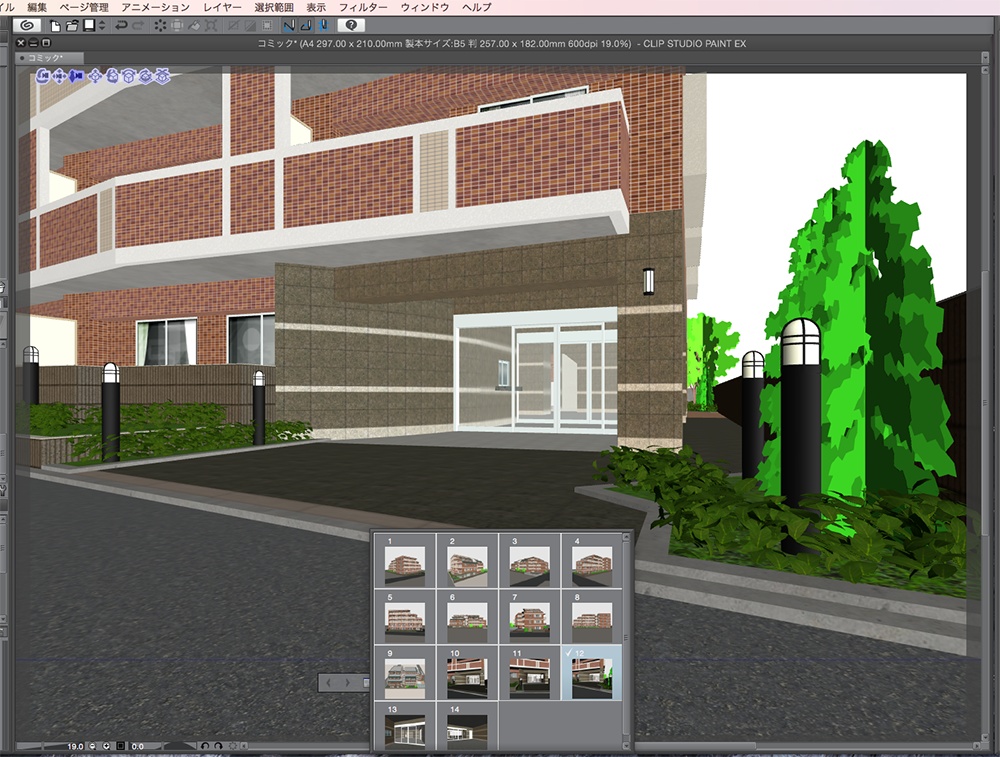The image size is (1000, 757).
Task: Choose camera angle preset 10
Action: (467, 673)
